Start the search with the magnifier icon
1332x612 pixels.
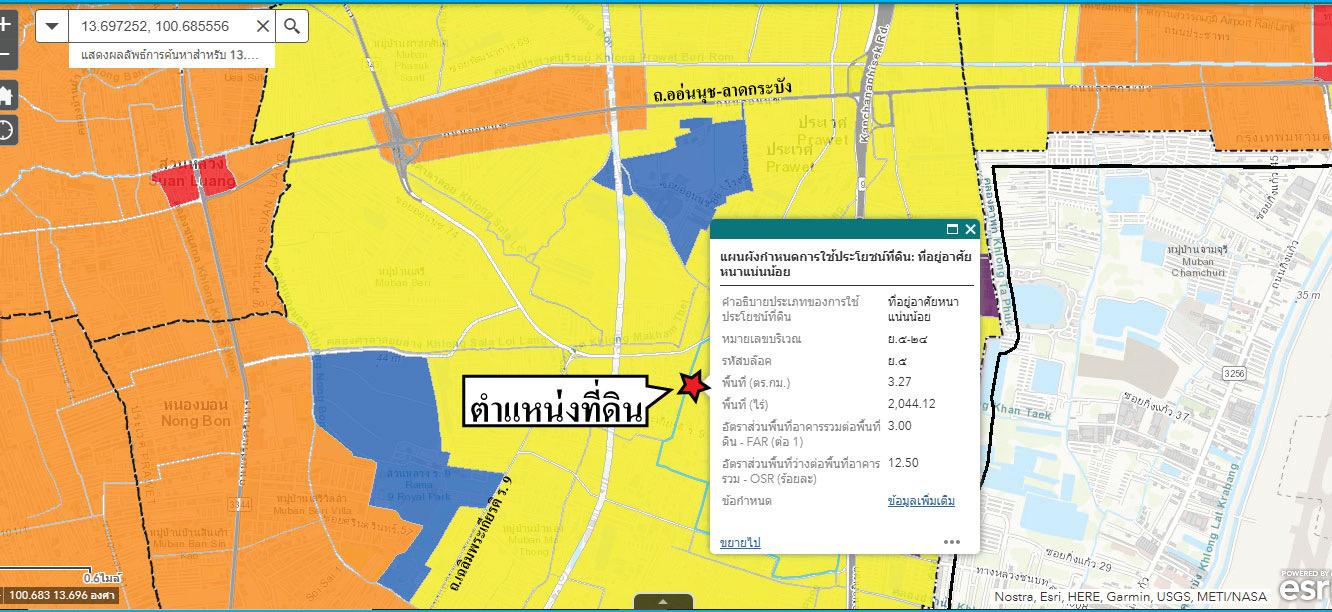point(293,27)
